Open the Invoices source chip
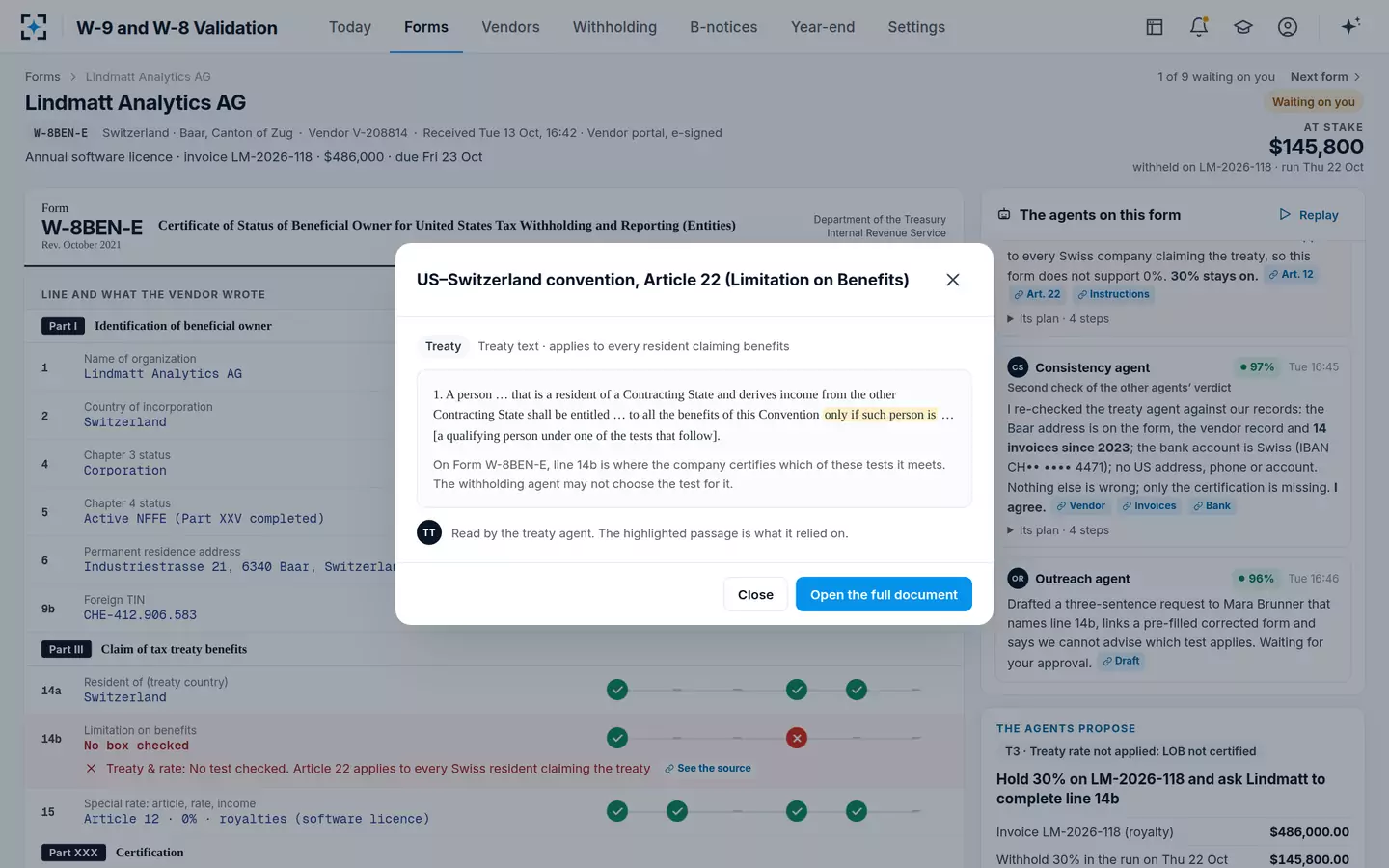 pyautogui.click(x=1149, y=506)
